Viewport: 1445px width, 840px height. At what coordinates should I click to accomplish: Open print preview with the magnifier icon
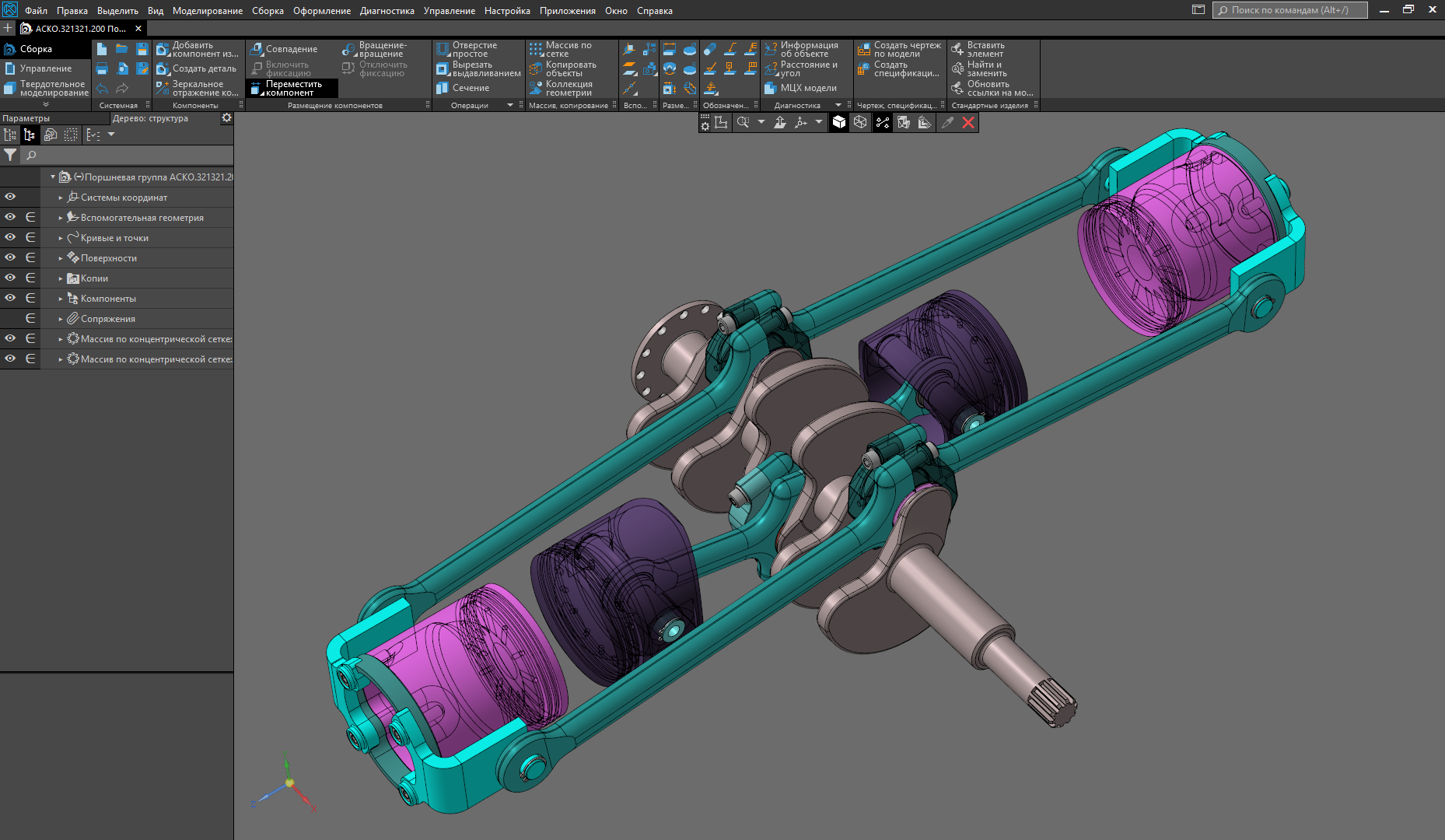coord(122,68)
